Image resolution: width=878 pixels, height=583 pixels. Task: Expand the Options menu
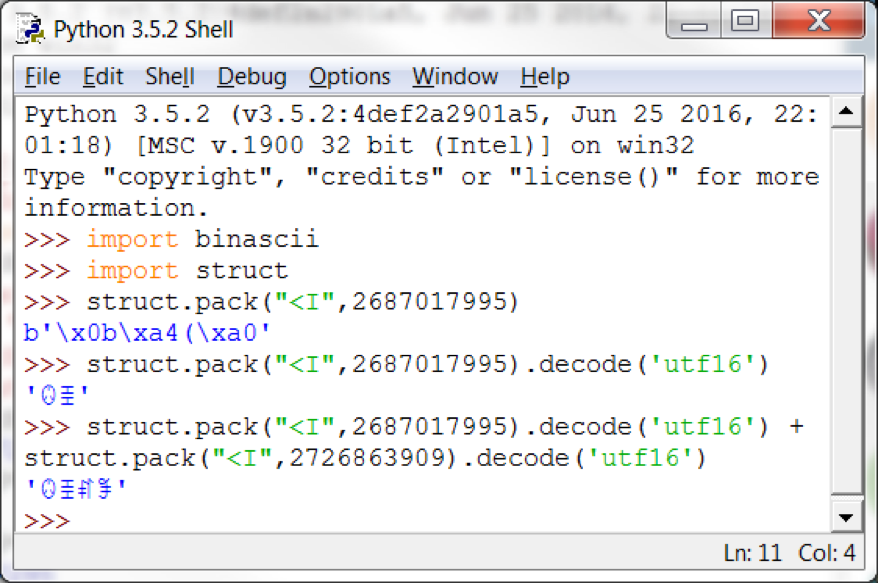[350, 77]
